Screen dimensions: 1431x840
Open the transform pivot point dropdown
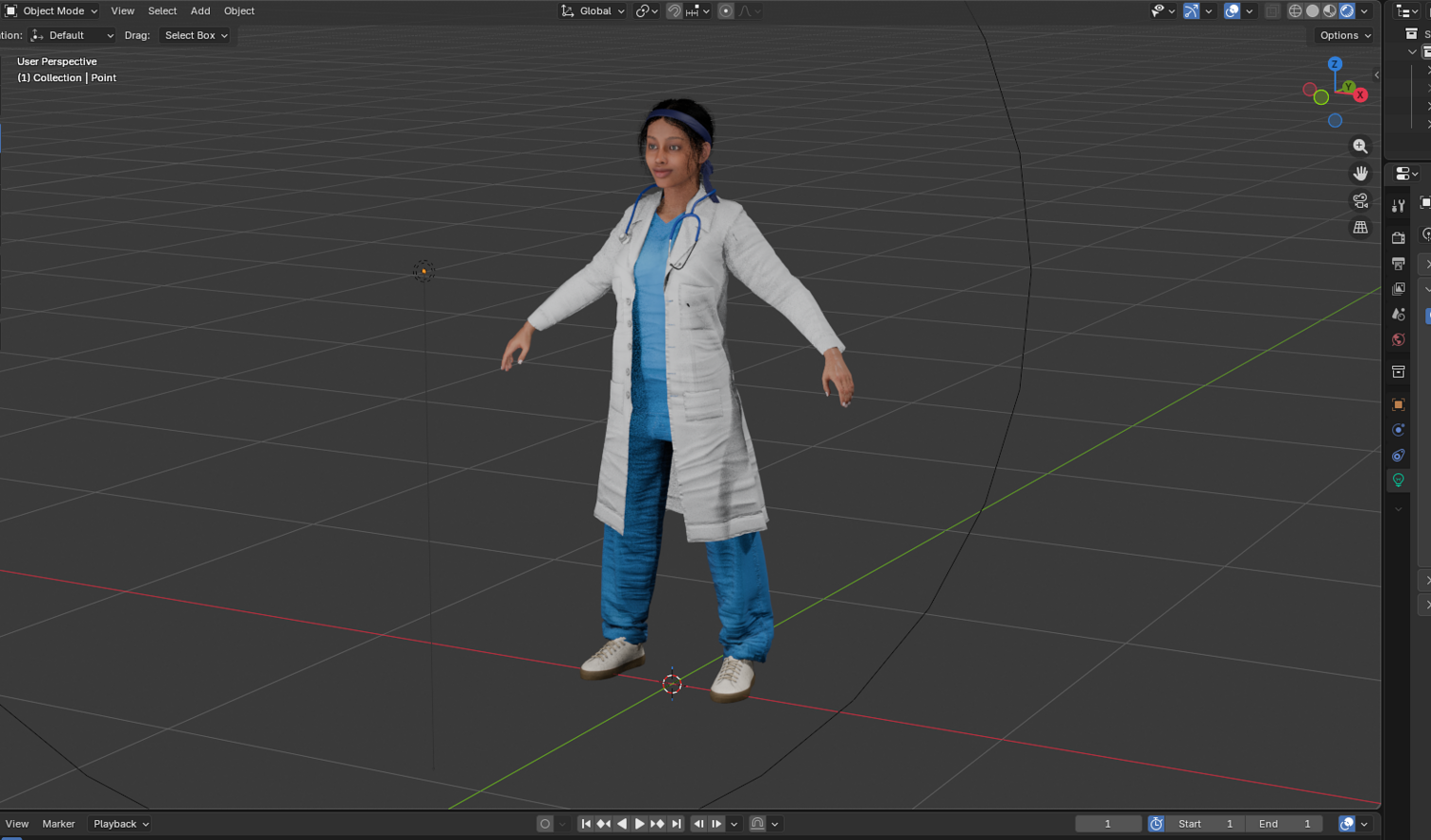(x=647, y=10)
